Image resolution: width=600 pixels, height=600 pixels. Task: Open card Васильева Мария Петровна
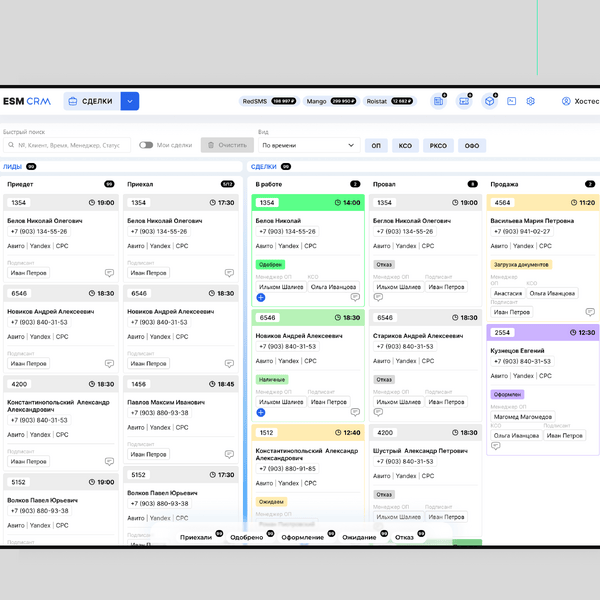pos(532,221)
